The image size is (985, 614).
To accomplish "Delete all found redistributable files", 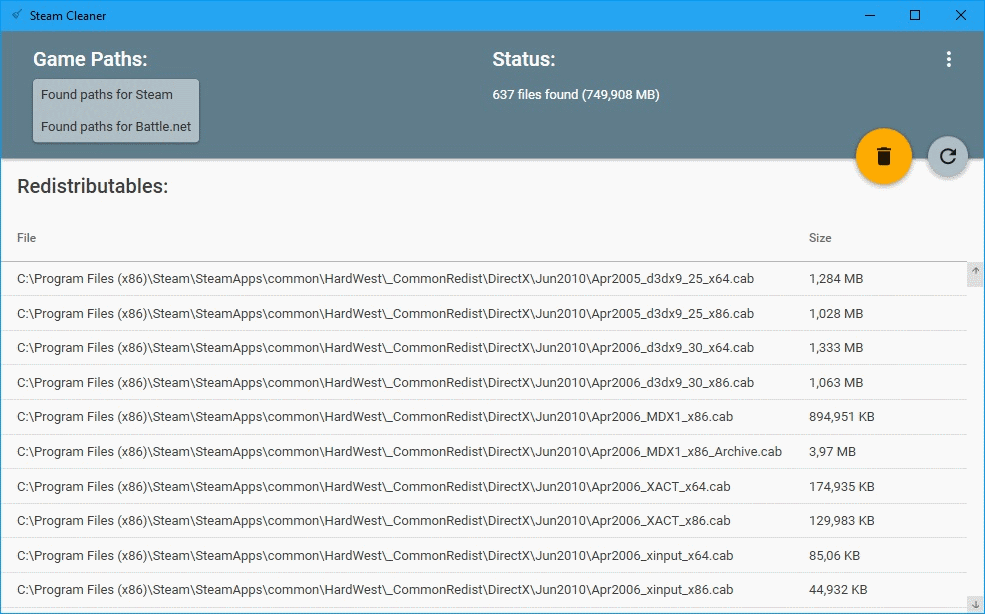I will point(883,156).
